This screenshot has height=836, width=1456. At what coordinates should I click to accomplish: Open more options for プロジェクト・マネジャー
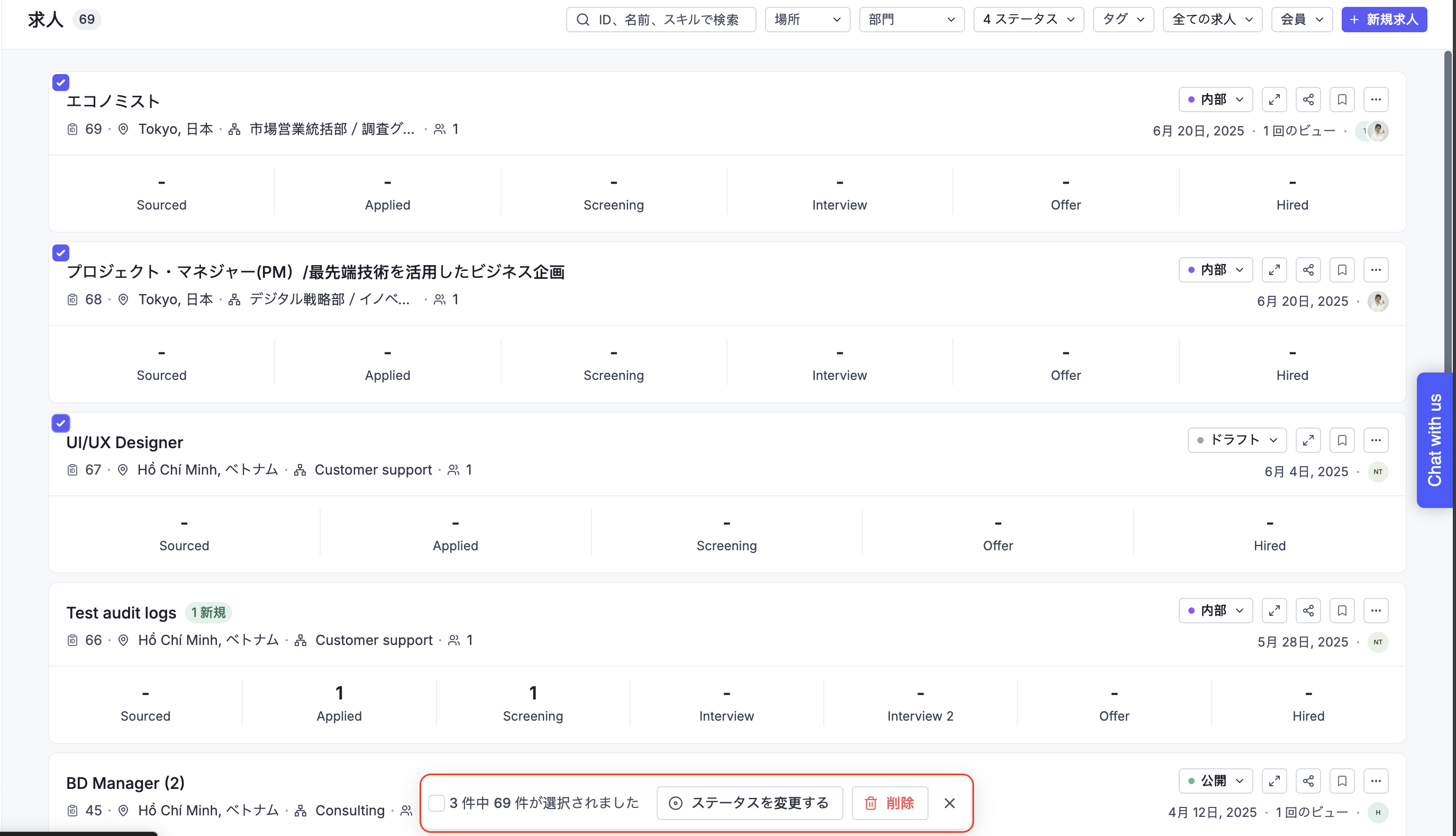[x=1376, y=270]
